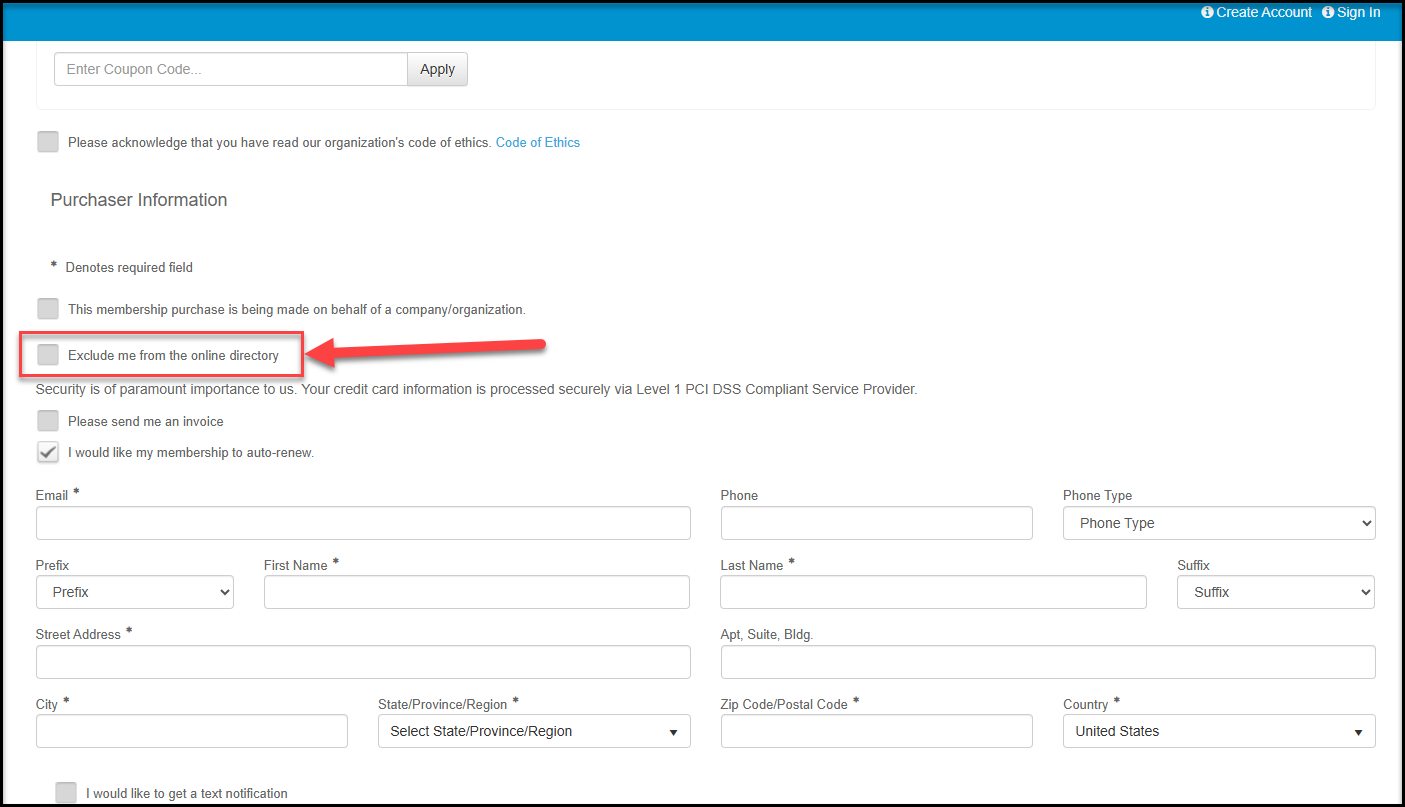Apply the coupon code

437,69
